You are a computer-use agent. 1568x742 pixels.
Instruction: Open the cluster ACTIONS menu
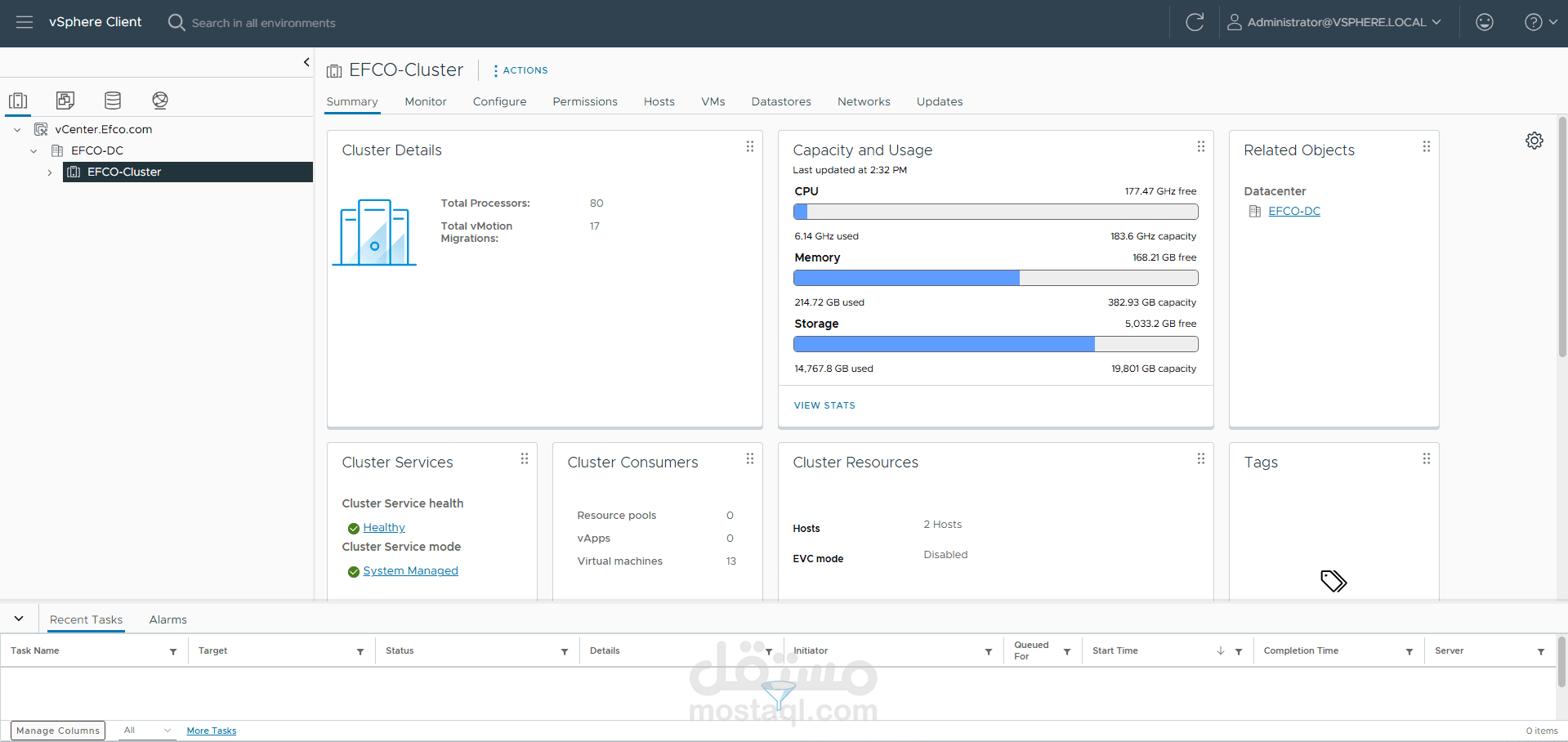click(x=520, y=70)
